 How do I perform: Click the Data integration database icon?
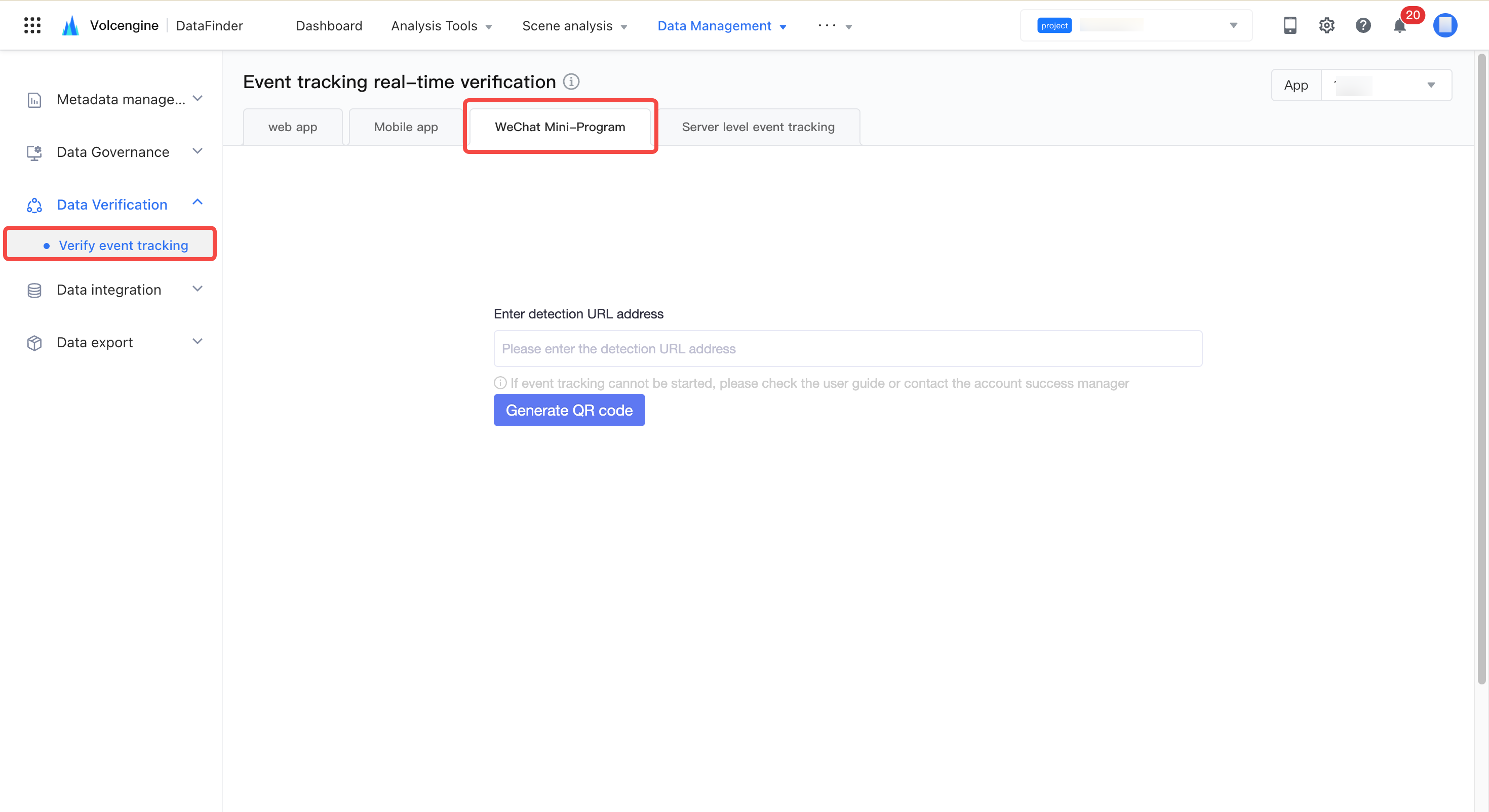coord(34,290)
